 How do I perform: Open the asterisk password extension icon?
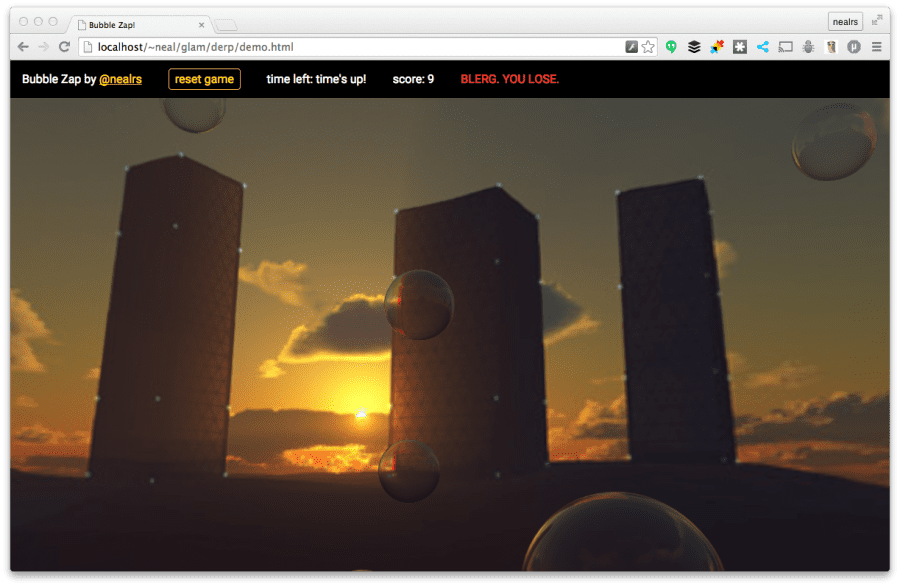pos(740,47)
